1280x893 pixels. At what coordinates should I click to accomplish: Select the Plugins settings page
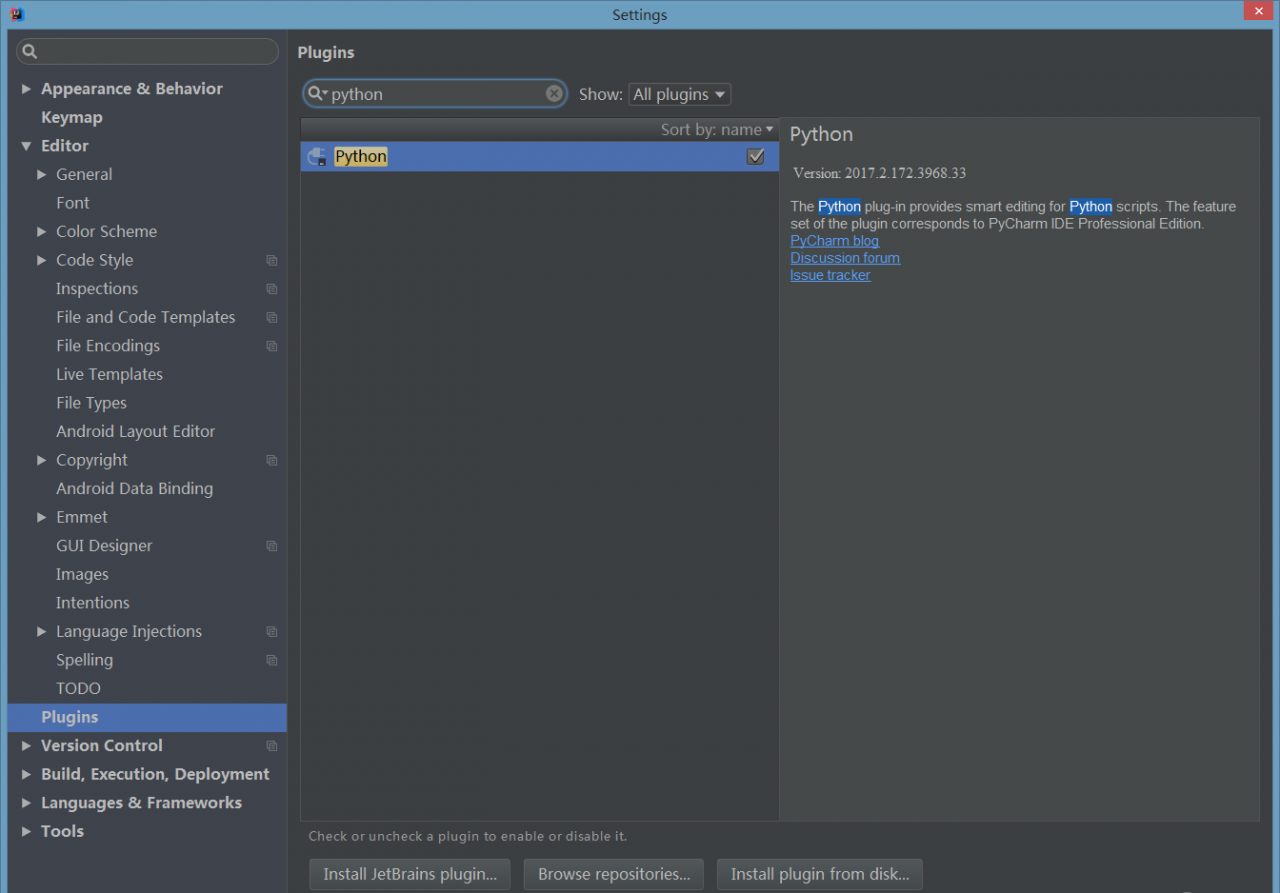[147, 717]
